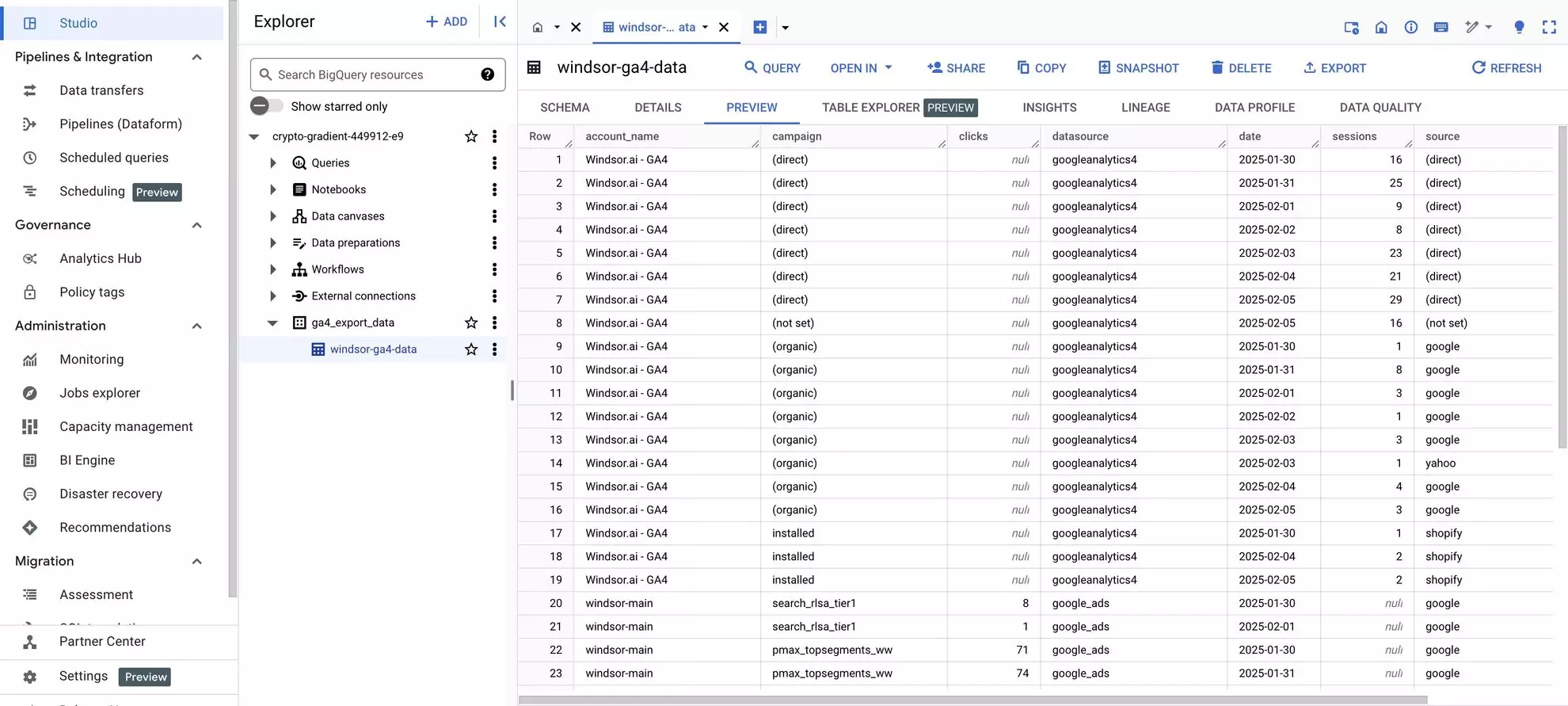The width and height of the screenshot is (1568, 706).
Task: Open lightbulb tips icon
Action: click(x=1519, y=27)
